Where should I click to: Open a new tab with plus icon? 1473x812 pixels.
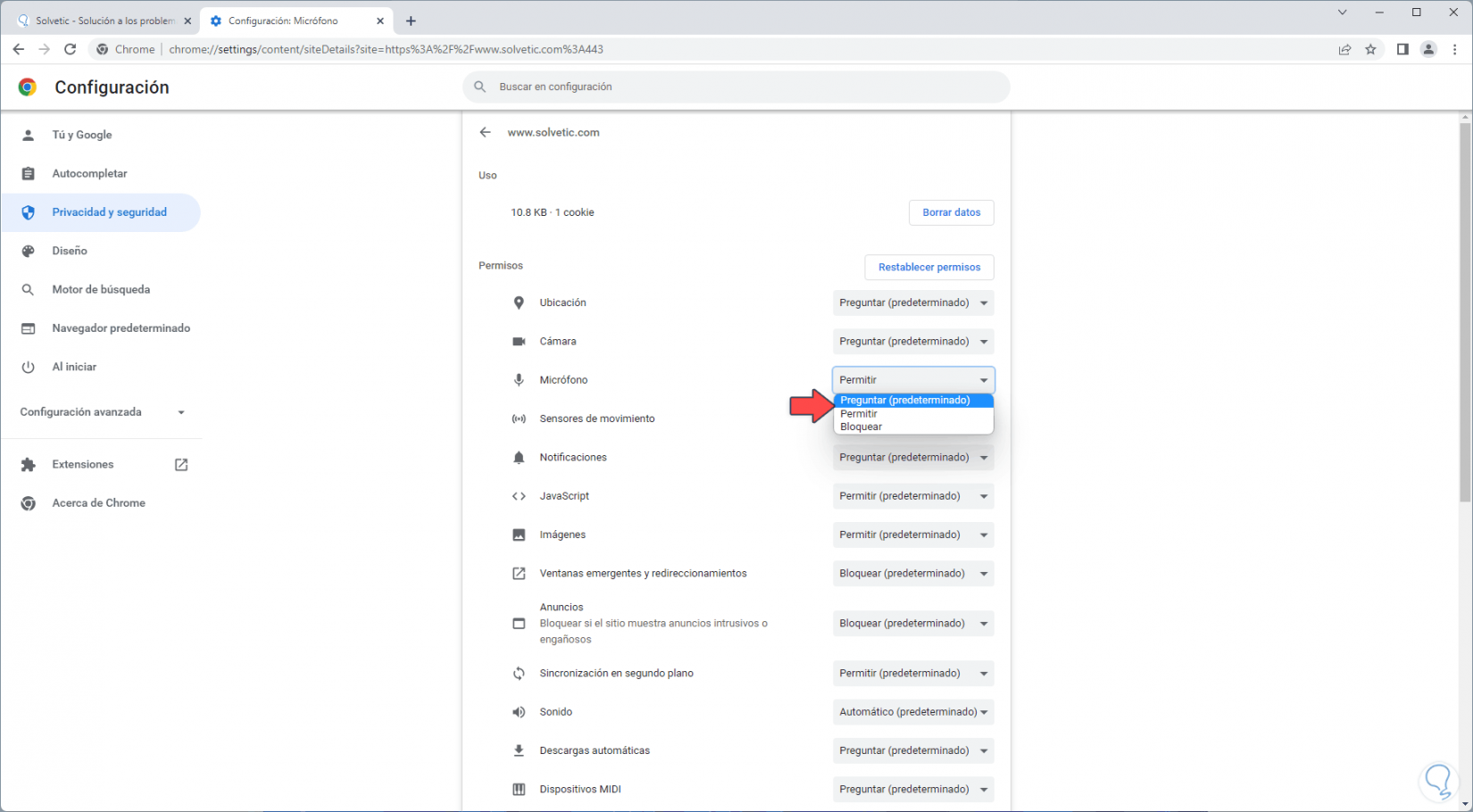[x=411, y=21]
